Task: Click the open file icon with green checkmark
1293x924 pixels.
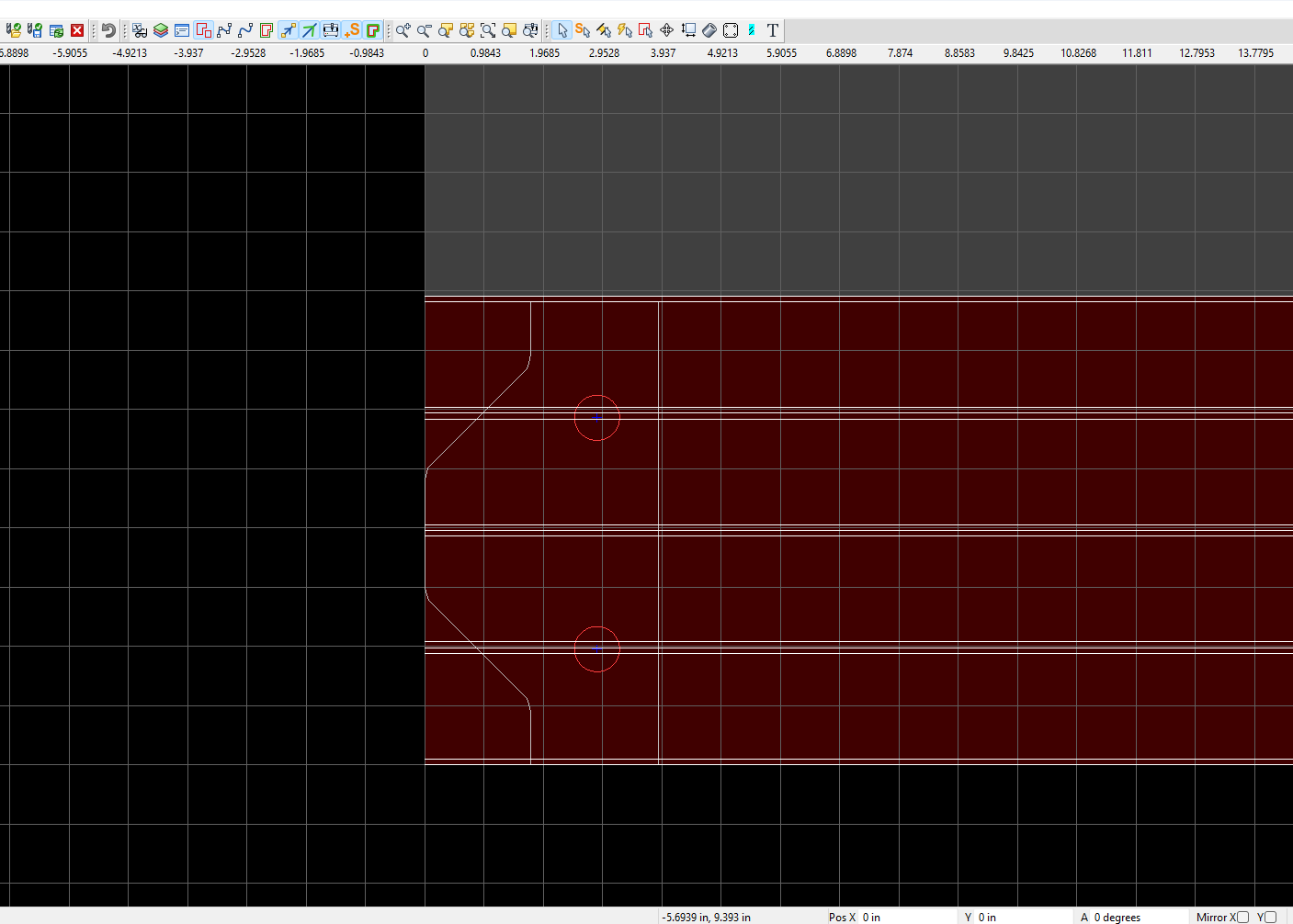Action: click(x=13, y=30)
